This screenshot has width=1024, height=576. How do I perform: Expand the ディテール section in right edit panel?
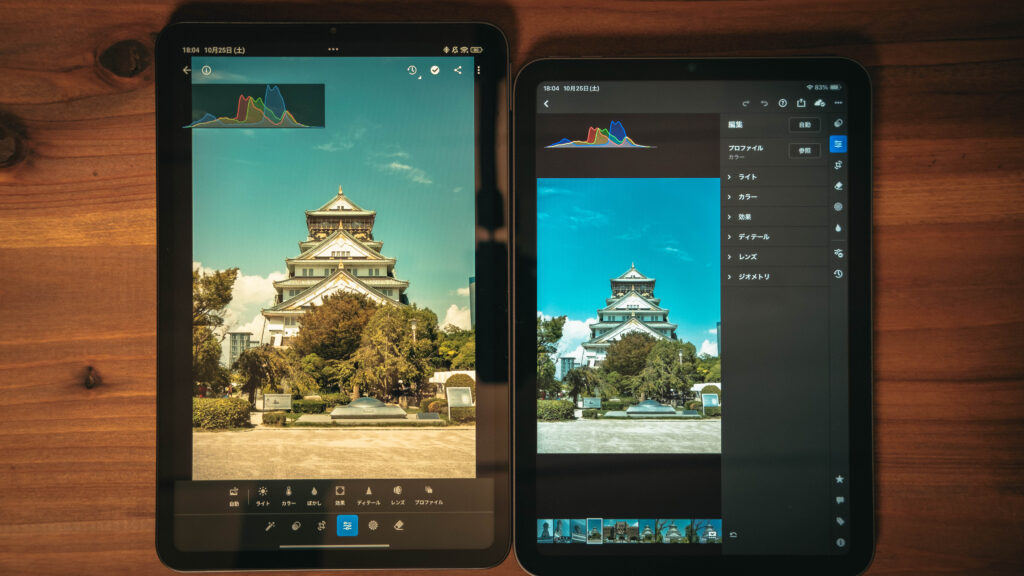pyautogui.click(x=753, y=237)
